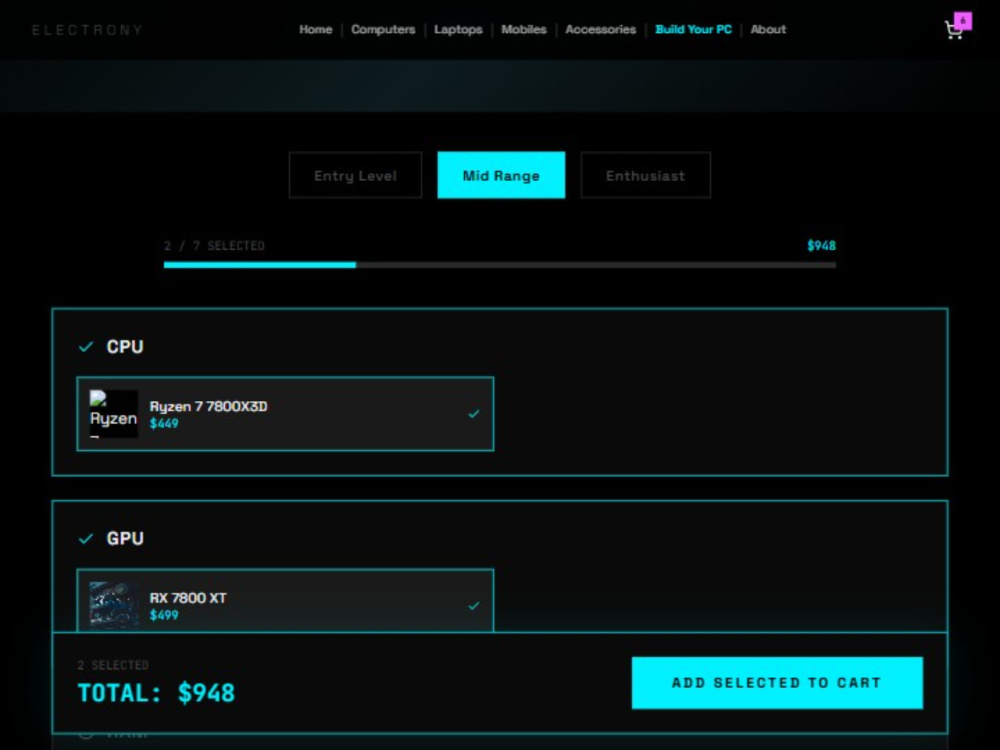Click the $449 price text
The height and width of the screenshot is (750, 1000).
coord(164,423)
